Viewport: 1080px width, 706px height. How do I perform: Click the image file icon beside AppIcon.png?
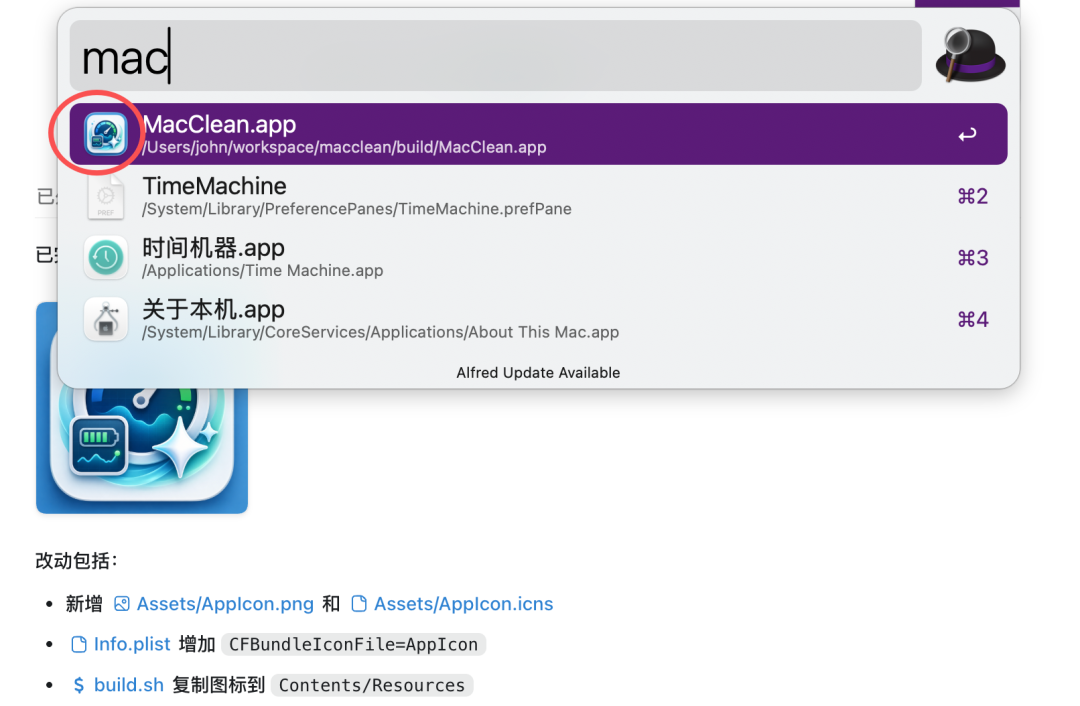click(x=122, y=604)
